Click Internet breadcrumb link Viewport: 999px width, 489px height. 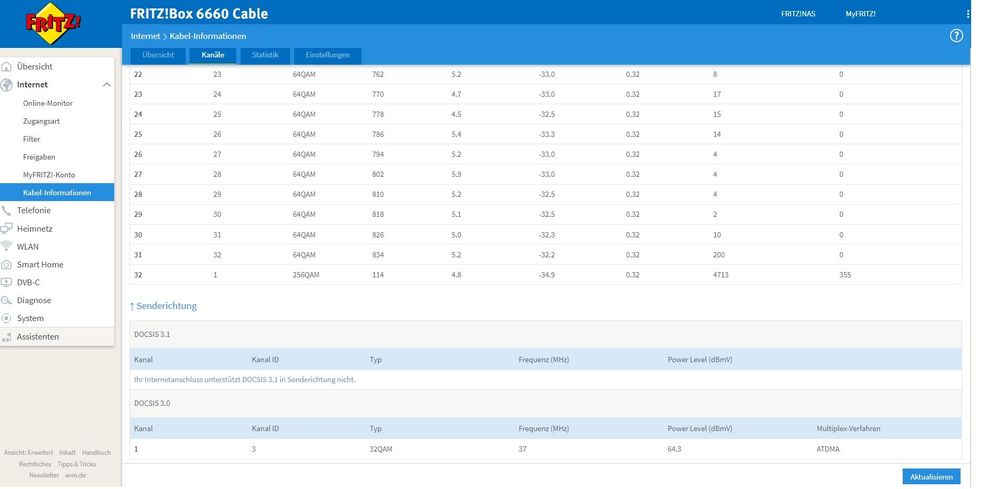(x=145, y=36)
